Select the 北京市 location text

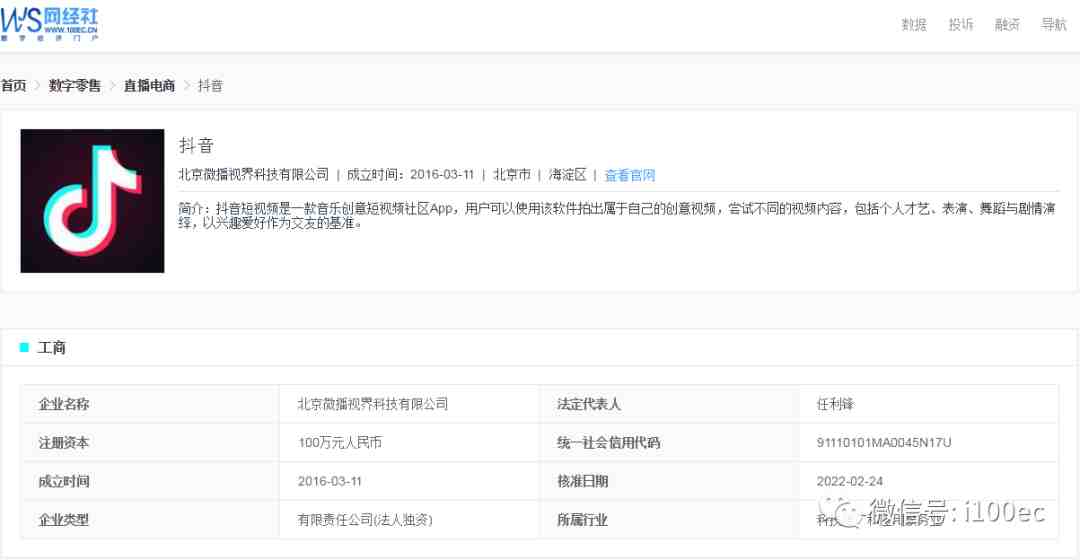(512, 175)
